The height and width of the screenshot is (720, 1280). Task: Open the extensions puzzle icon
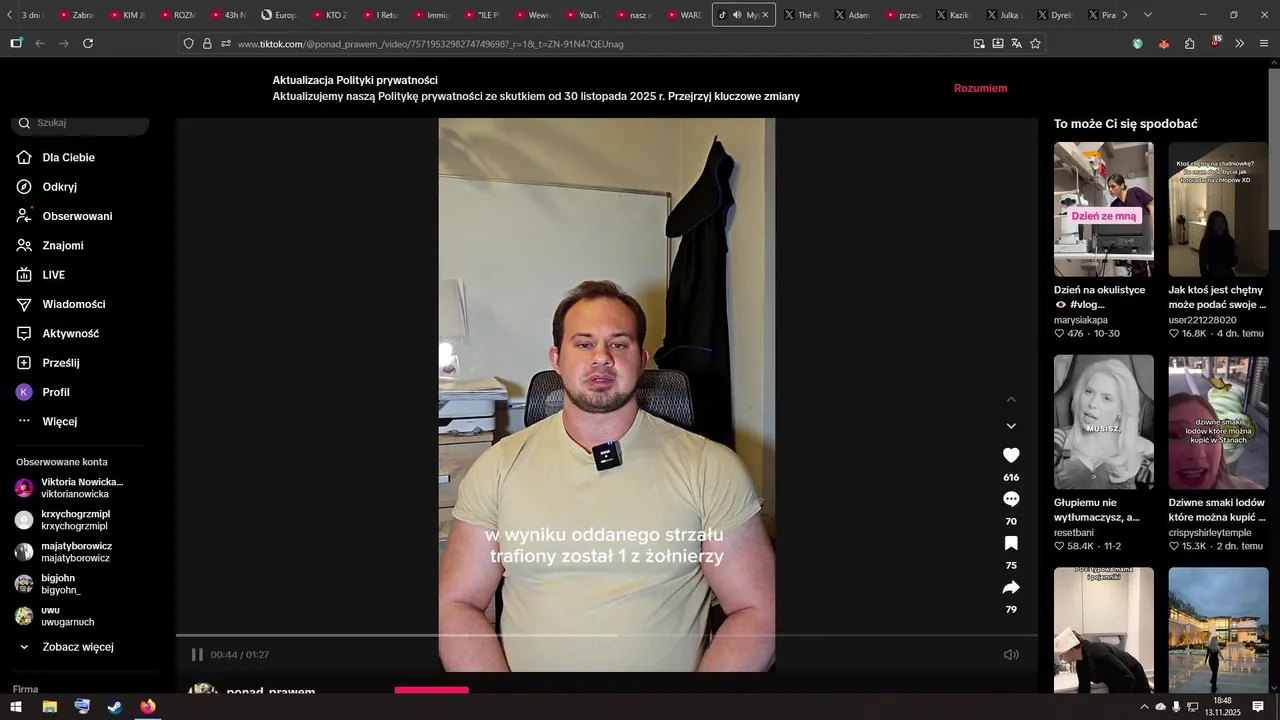tap(1189, 43)
